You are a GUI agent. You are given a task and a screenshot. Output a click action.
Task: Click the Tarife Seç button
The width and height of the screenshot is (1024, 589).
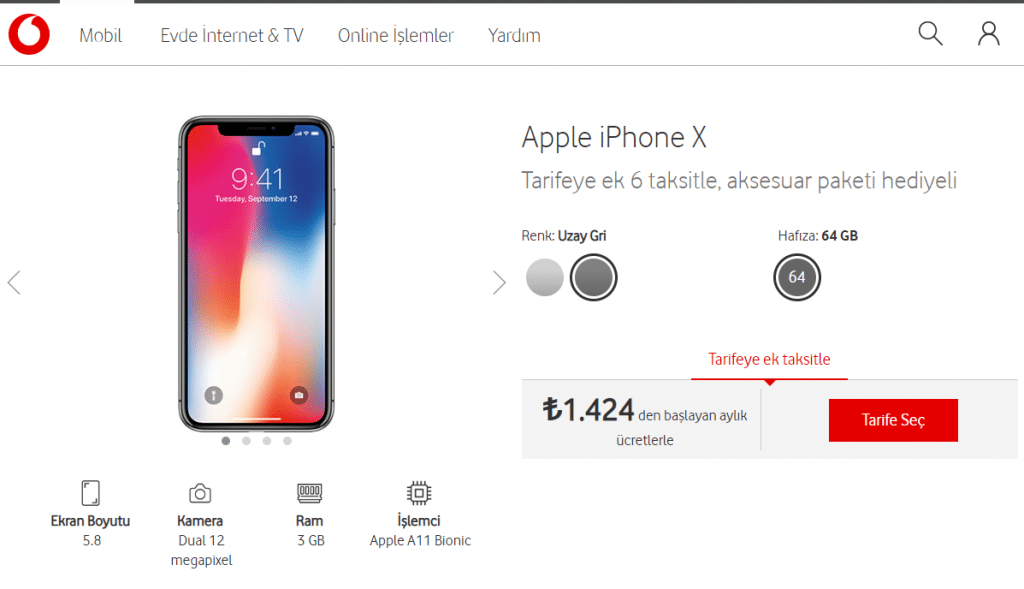click(x=893, y=420)
